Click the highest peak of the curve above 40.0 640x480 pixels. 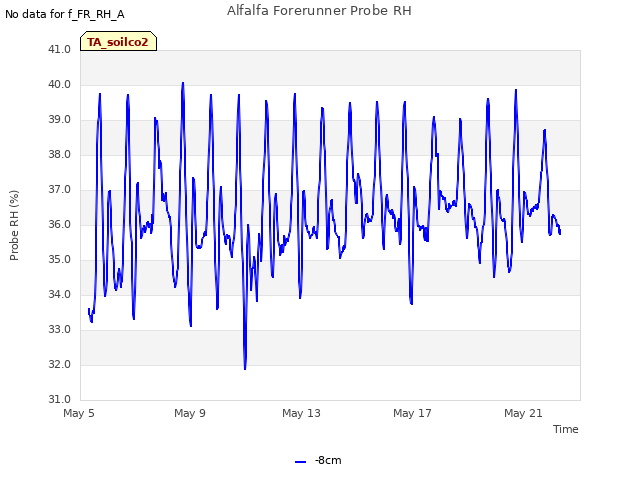click(x=183, y=83)
